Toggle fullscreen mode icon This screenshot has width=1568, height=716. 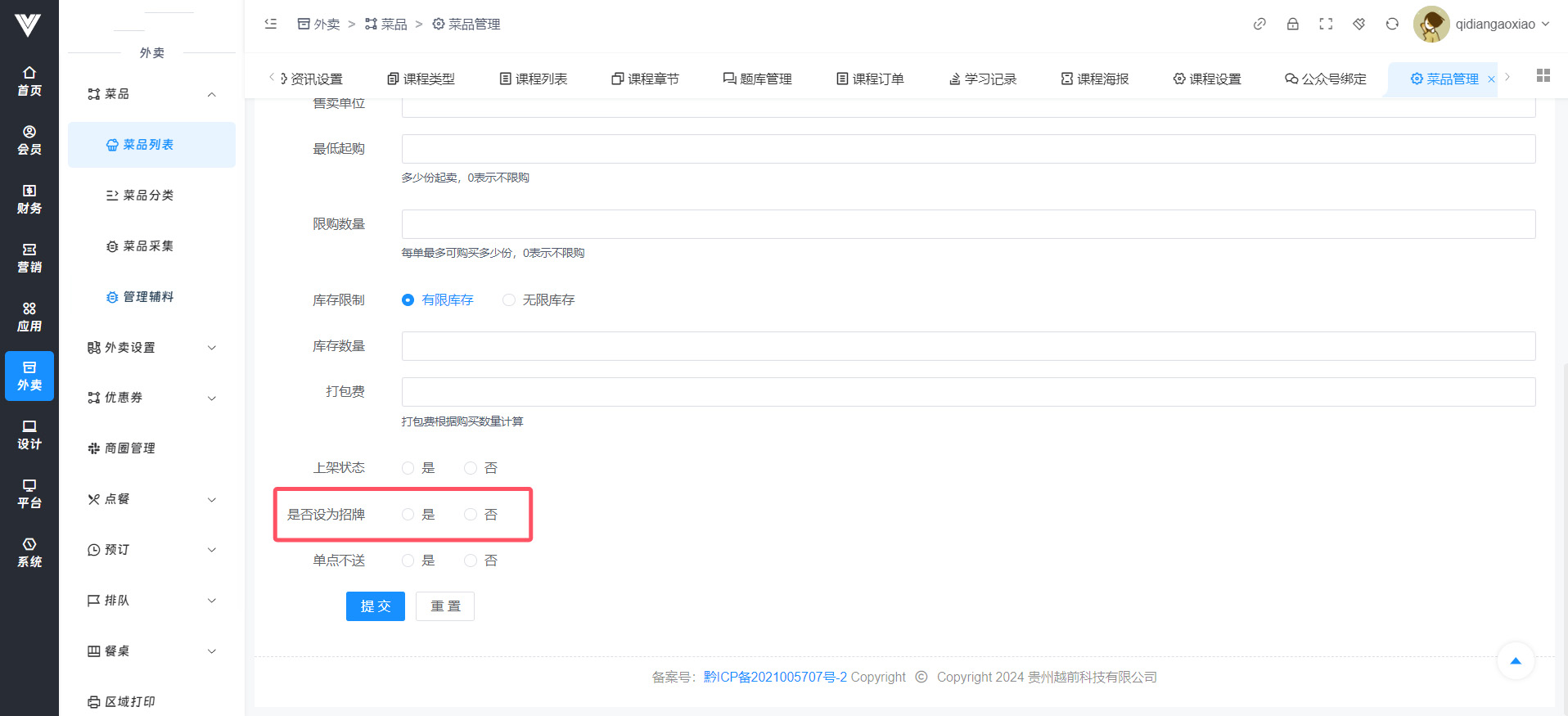pos(1326,24)
